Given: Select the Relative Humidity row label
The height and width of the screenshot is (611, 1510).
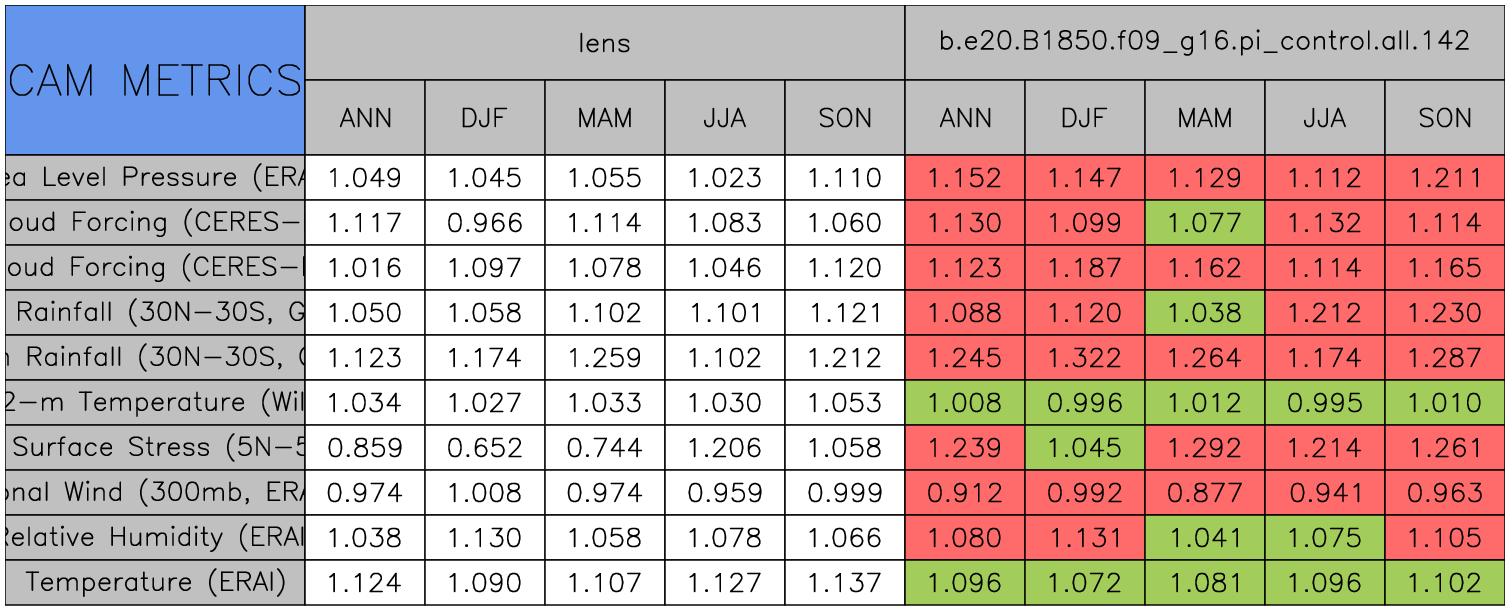Looking at the screenshot, I should click(x=155, y=537).
